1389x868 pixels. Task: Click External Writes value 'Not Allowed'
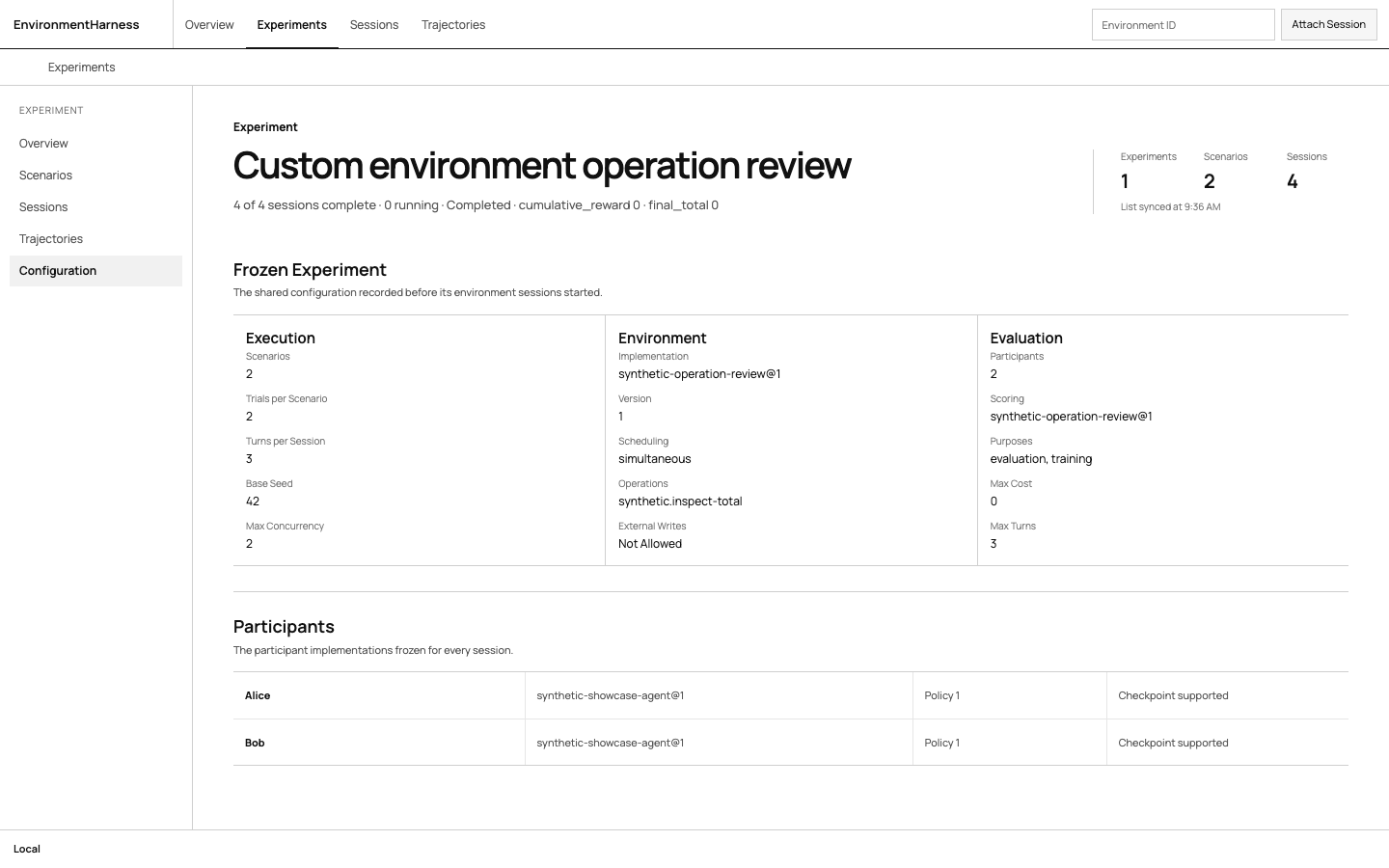[x=650, y=544]
